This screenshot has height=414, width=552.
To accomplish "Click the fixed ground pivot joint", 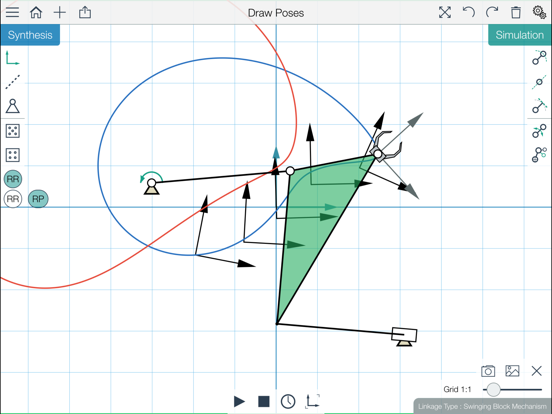I will (152, 183).
